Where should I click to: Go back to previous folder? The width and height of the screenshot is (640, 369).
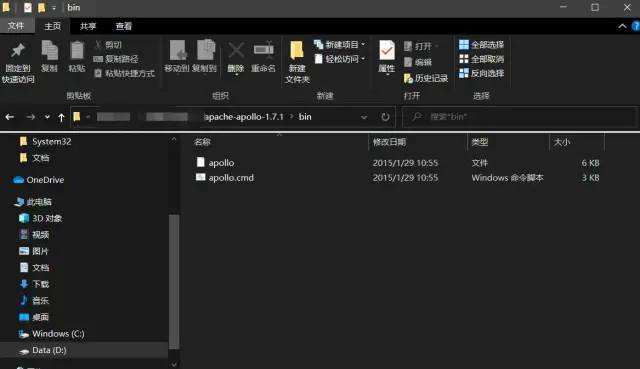[x=10, y=117]
